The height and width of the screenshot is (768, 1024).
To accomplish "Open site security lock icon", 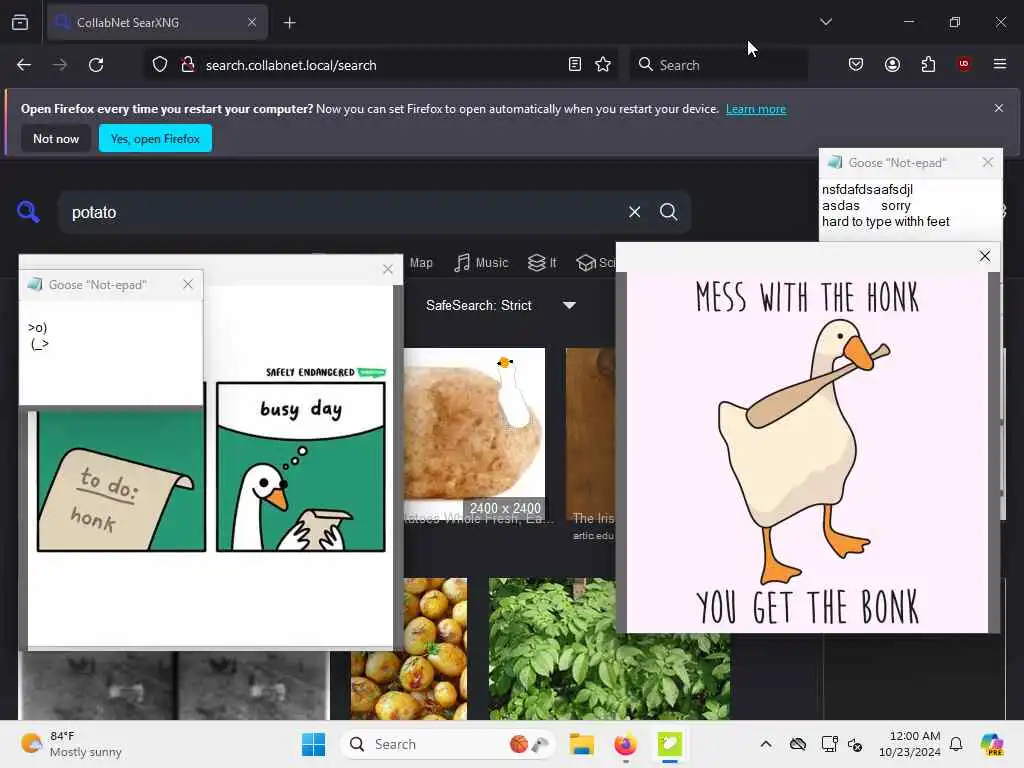I will click(x=187, y=64).
